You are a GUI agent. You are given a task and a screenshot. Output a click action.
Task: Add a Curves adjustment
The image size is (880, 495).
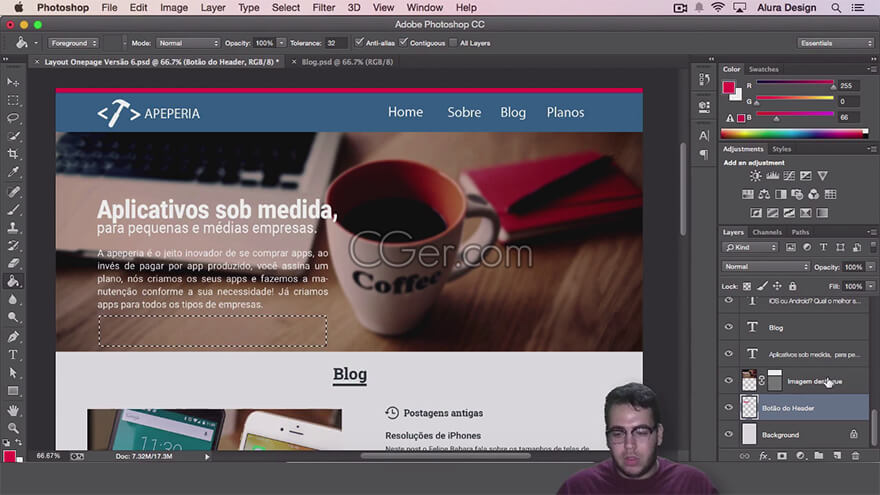(789, 176)
